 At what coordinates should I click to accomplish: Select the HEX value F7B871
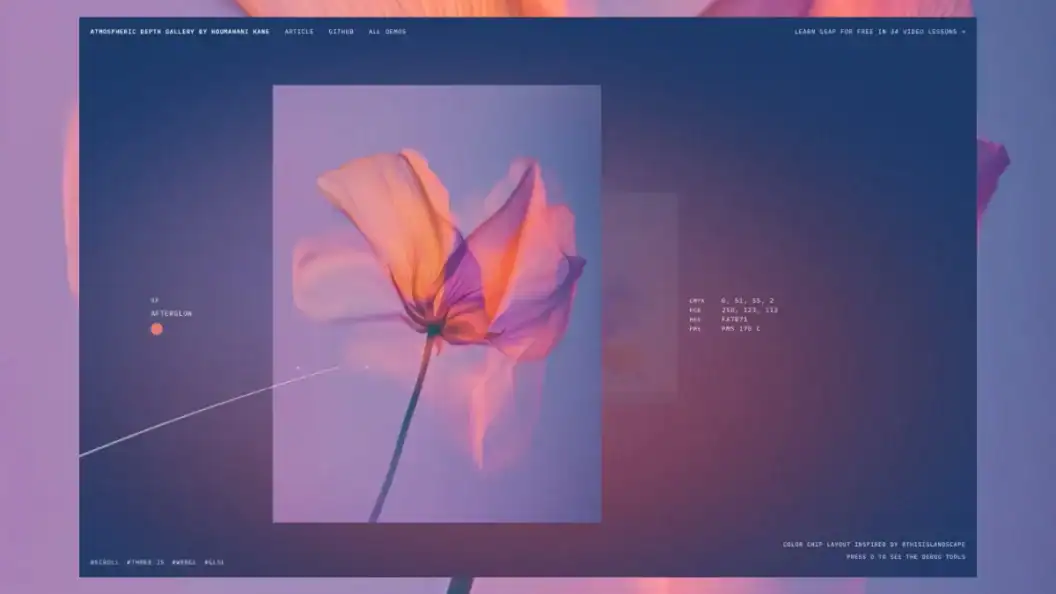[x=737, y=317]
